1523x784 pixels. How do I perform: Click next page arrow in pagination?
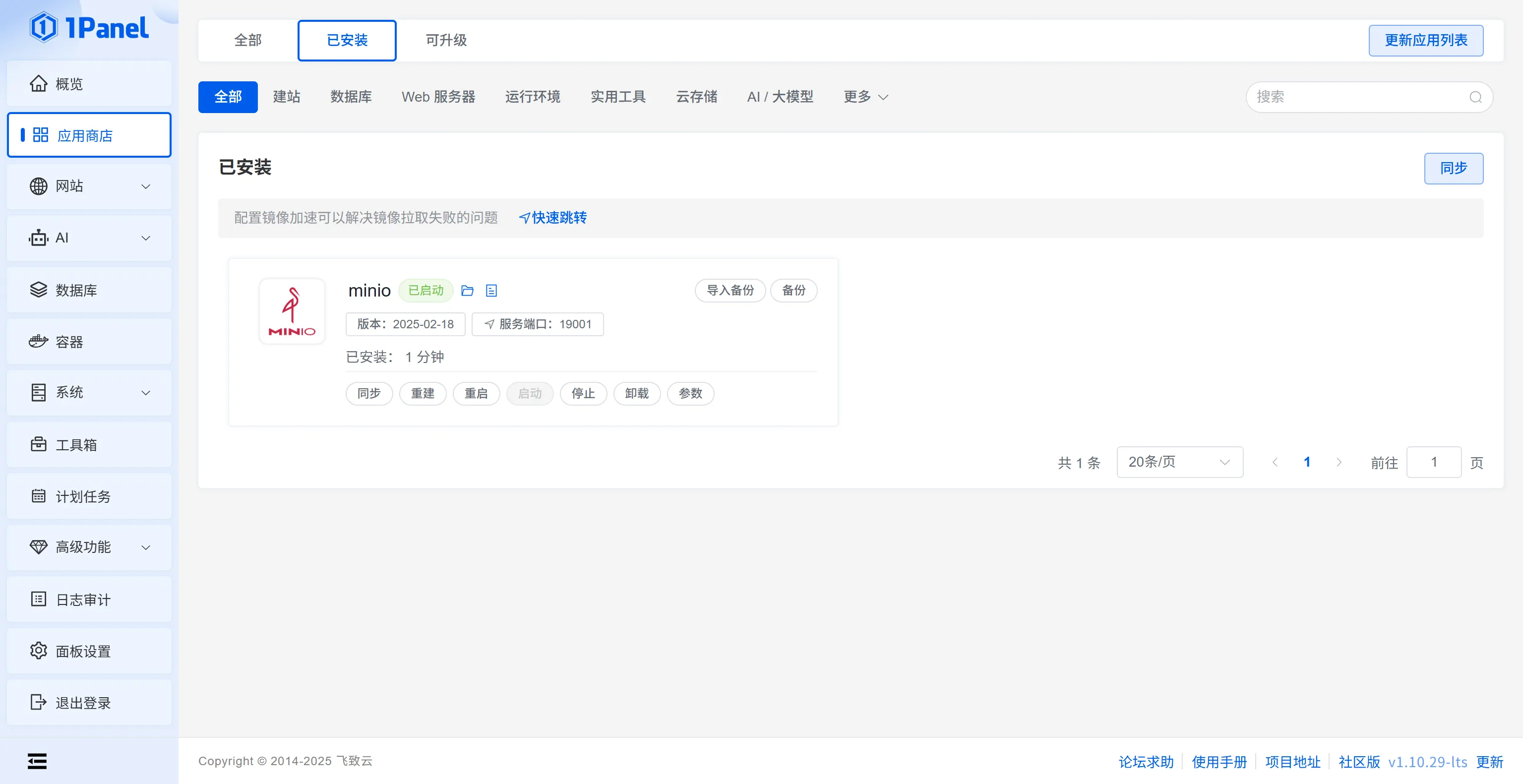point(1339,462)
